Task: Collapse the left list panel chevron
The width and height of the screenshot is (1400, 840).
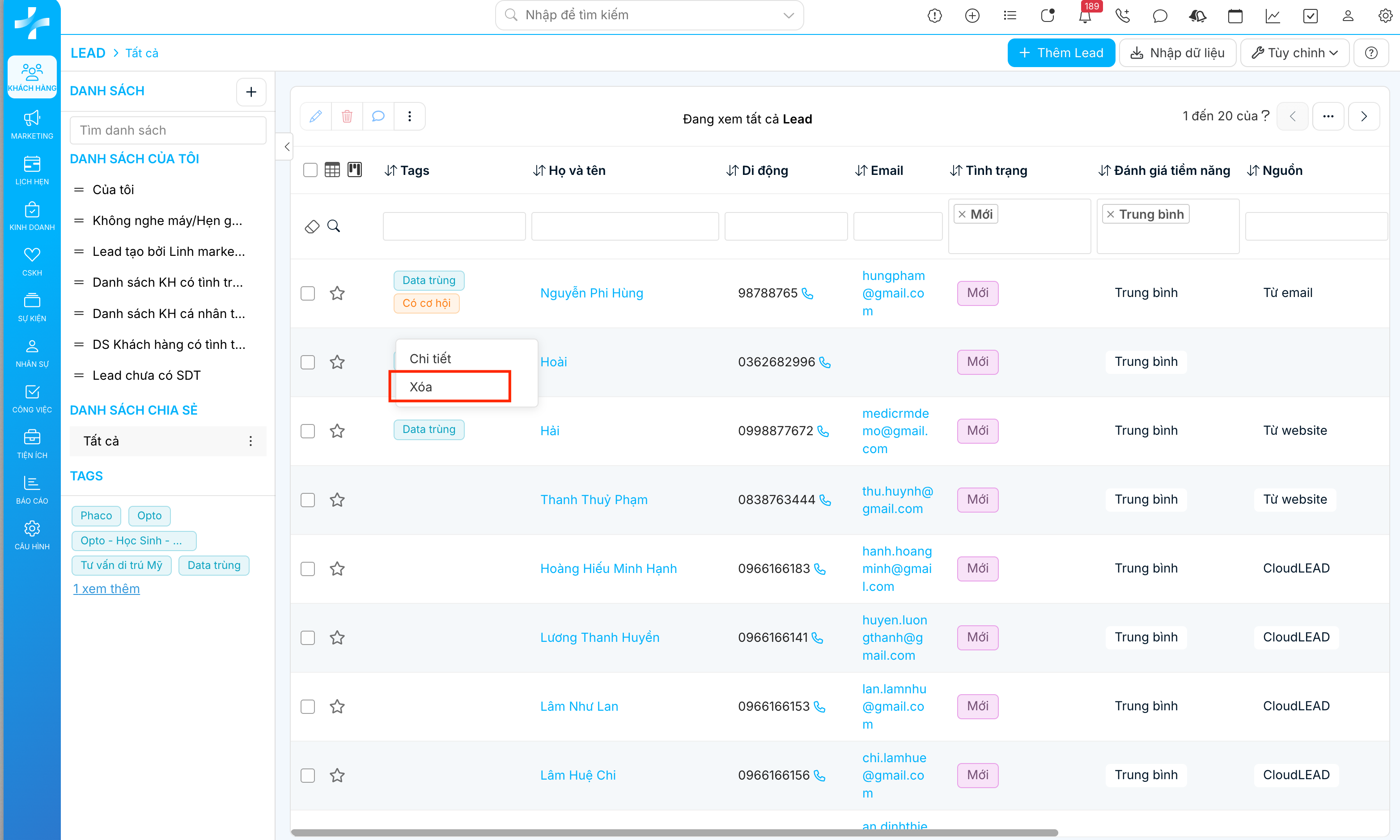Action: click(287, 147)
